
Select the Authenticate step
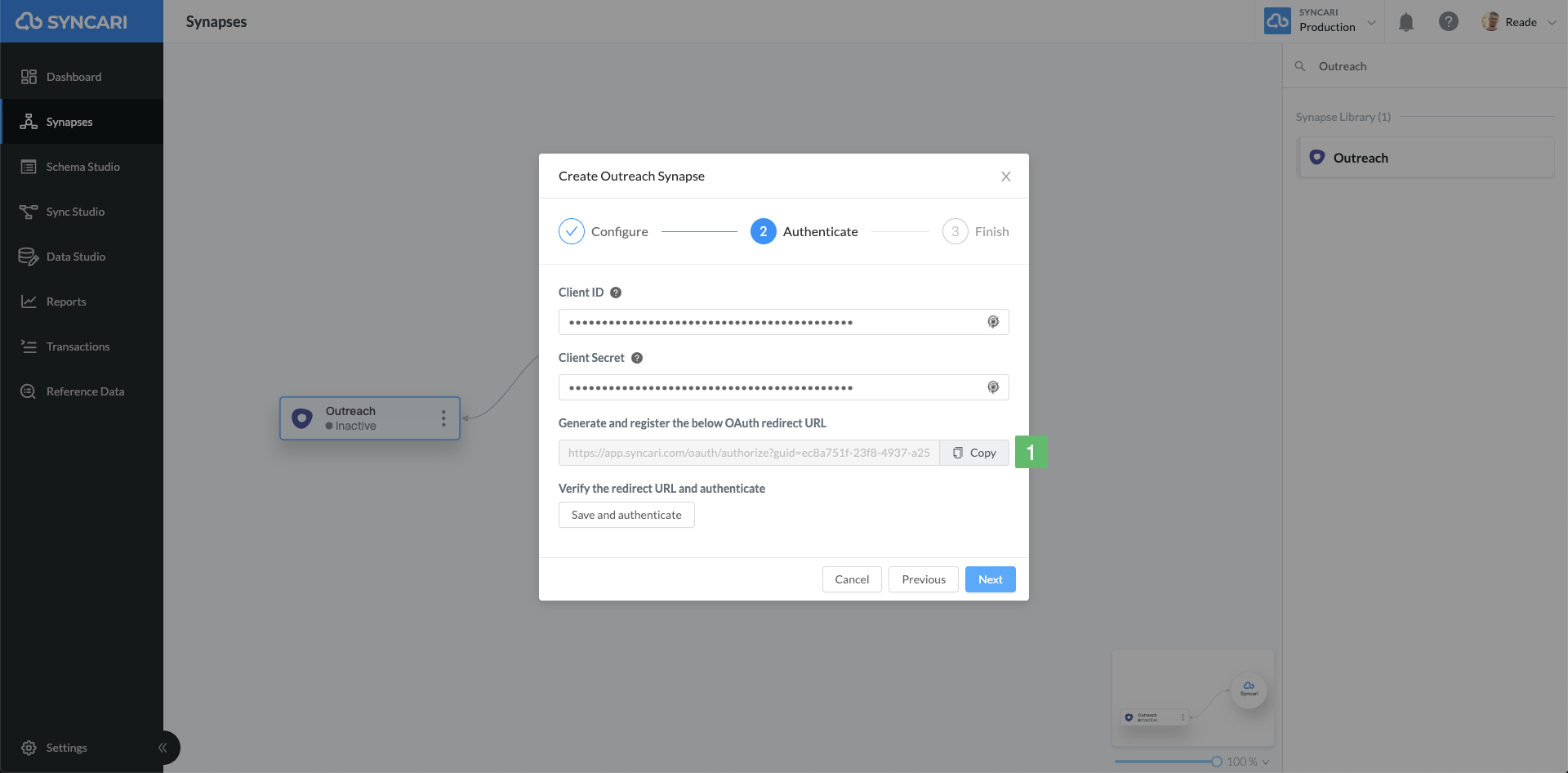click(x=804, y=231)
